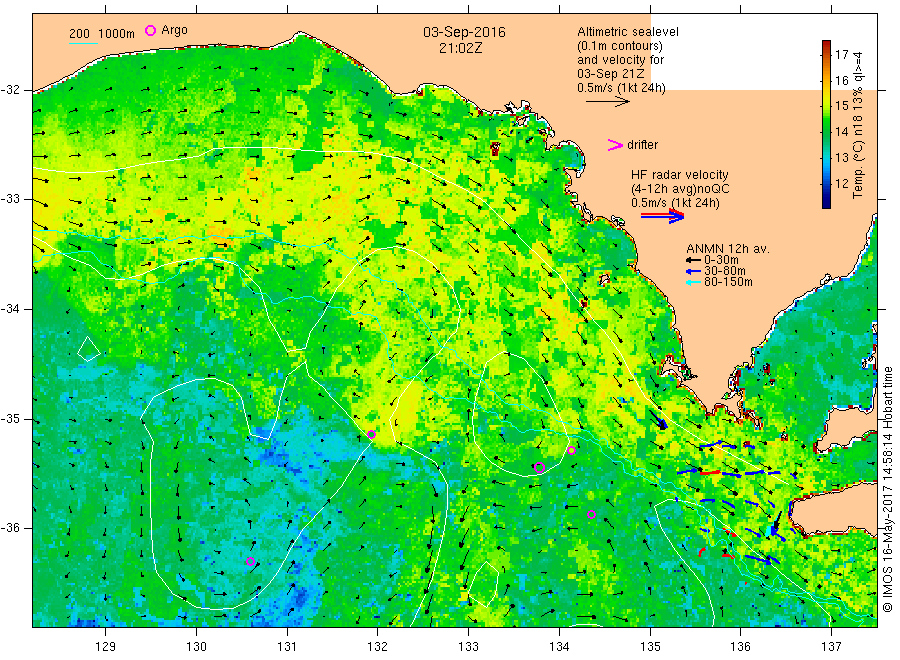Image resolution: width=900 pixels, height=660 pixels.
Task: Click the '(4-12h avg)noQC' legend line
Action: tap(681, 189)
